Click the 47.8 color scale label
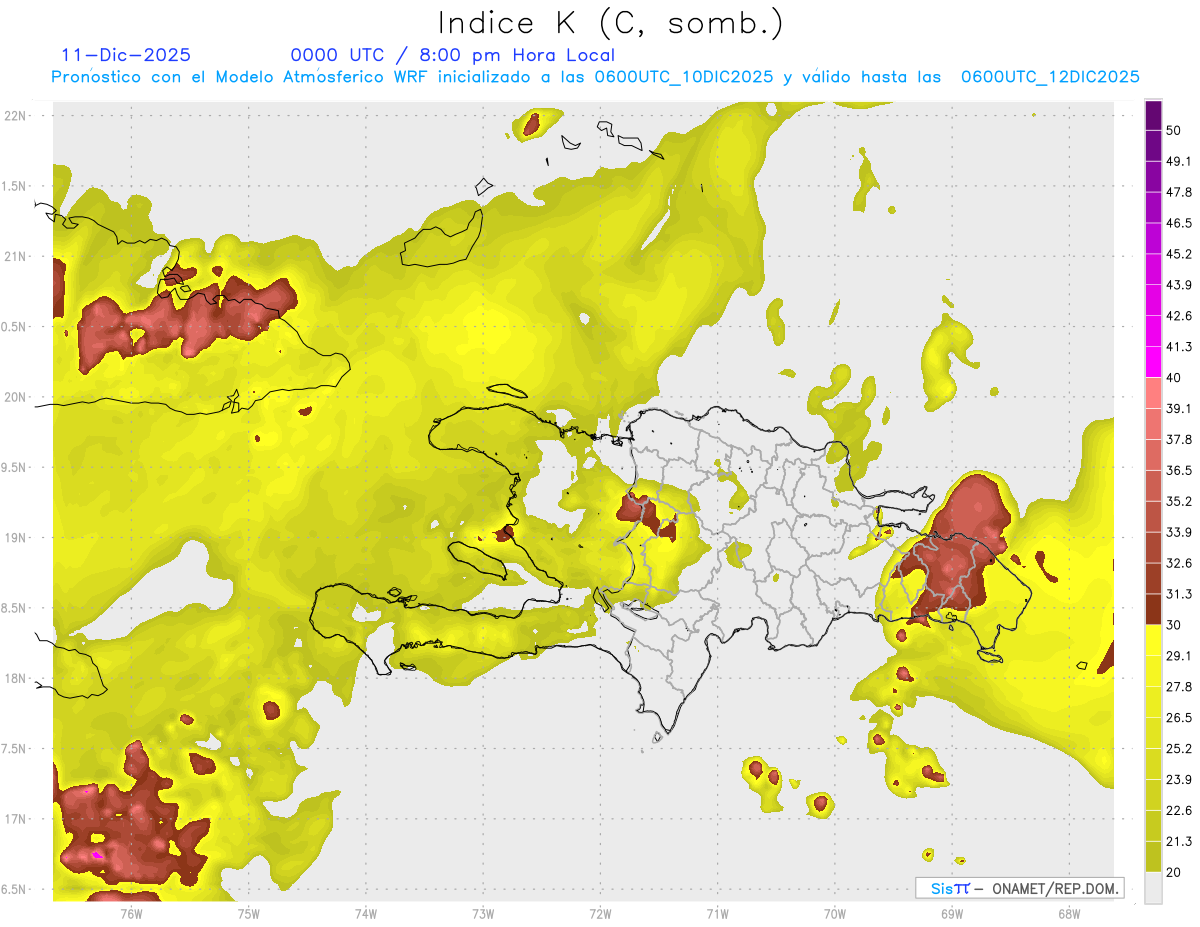This screenshot has width=1200, height=927. coord(1179,193)
